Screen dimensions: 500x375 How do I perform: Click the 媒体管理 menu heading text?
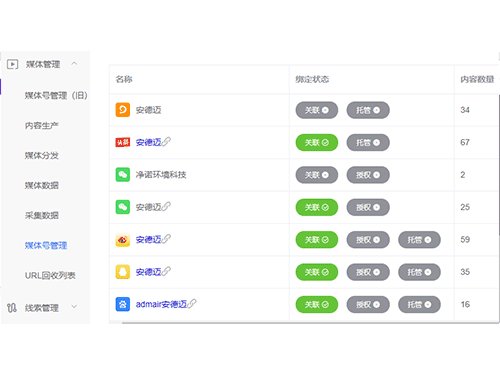pos(43,64)
